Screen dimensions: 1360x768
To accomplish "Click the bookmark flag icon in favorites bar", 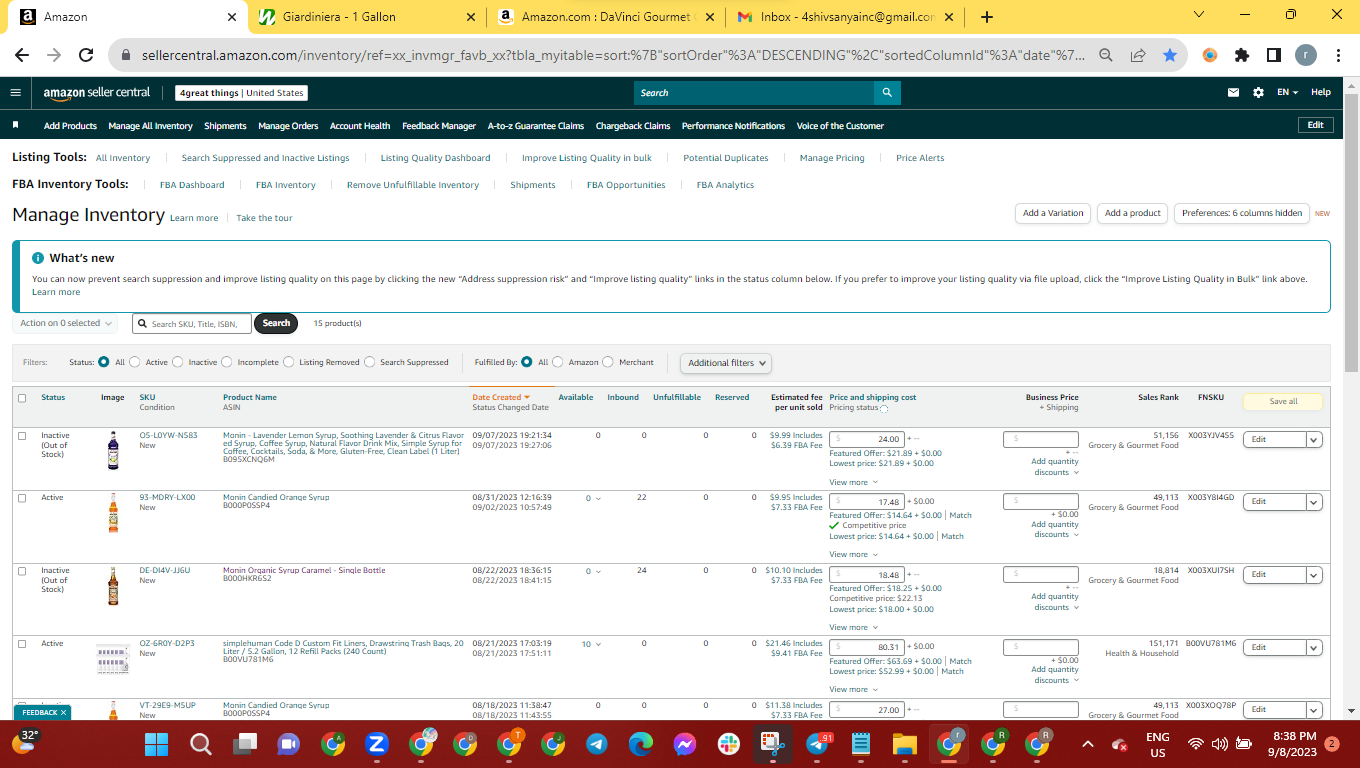I will pyautogui.click(x=16, y=126).
